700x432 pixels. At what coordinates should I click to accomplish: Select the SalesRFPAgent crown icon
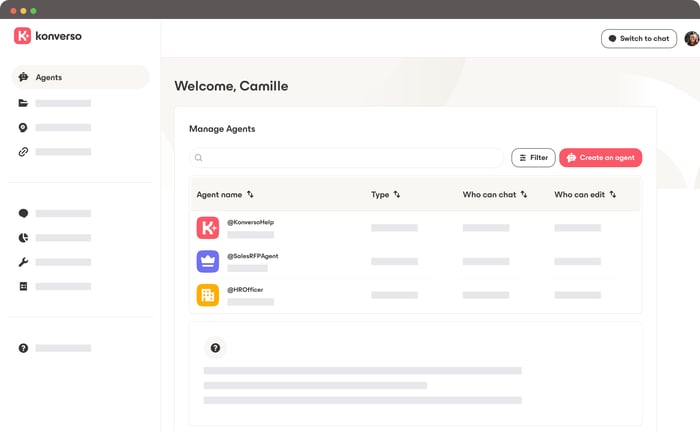click(x=207, y=261)
